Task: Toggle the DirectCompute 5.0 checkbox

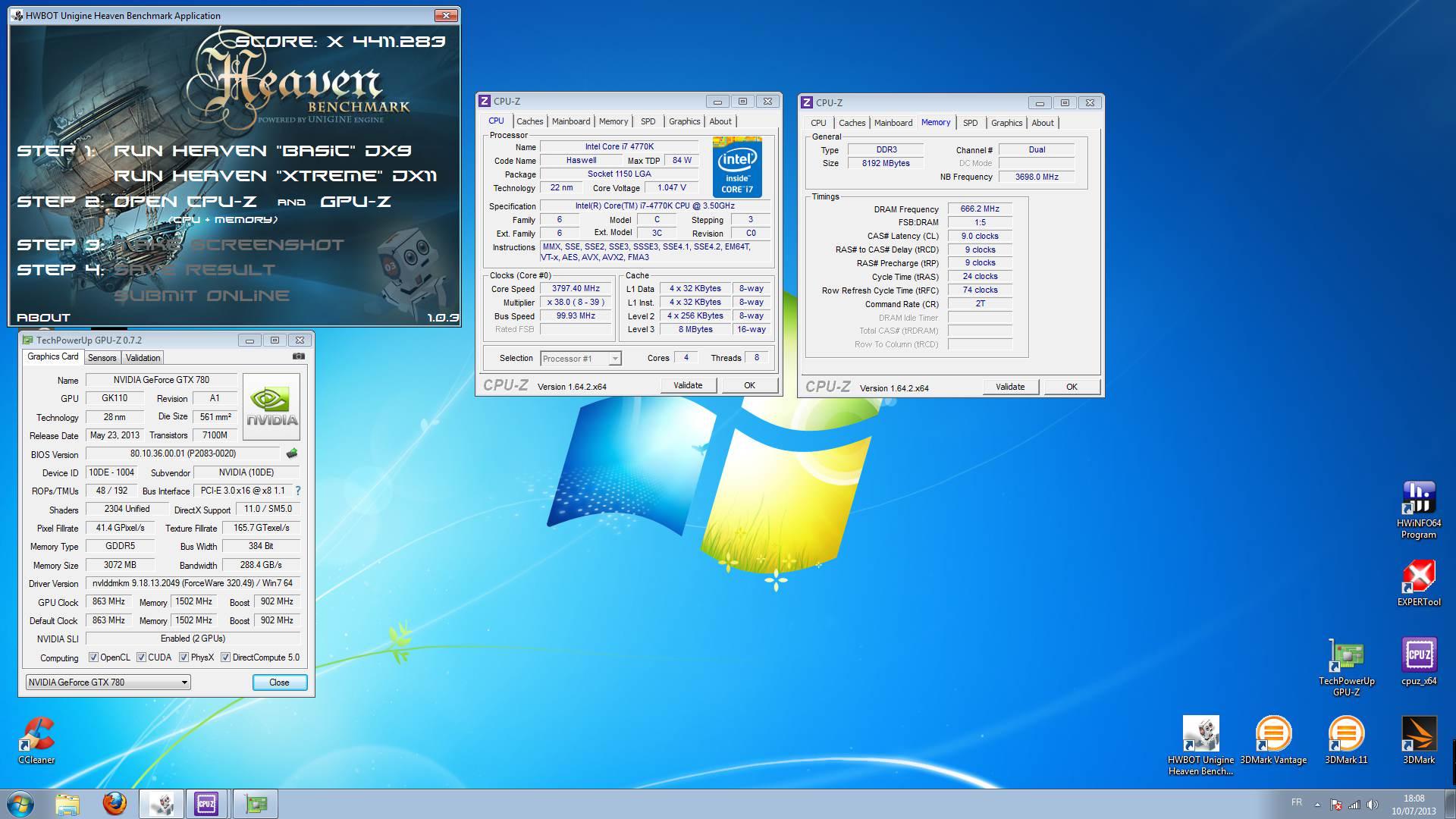Action: [x=225, y=657]
